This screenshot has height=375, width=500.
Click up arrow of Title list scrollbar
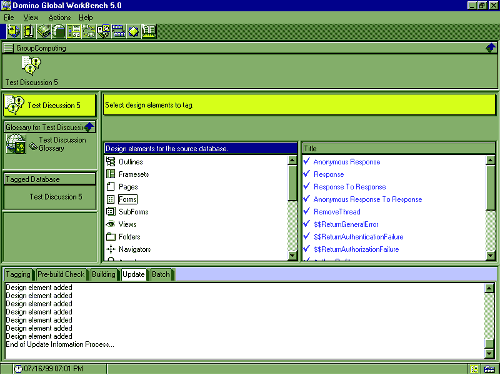pos(490,160)
